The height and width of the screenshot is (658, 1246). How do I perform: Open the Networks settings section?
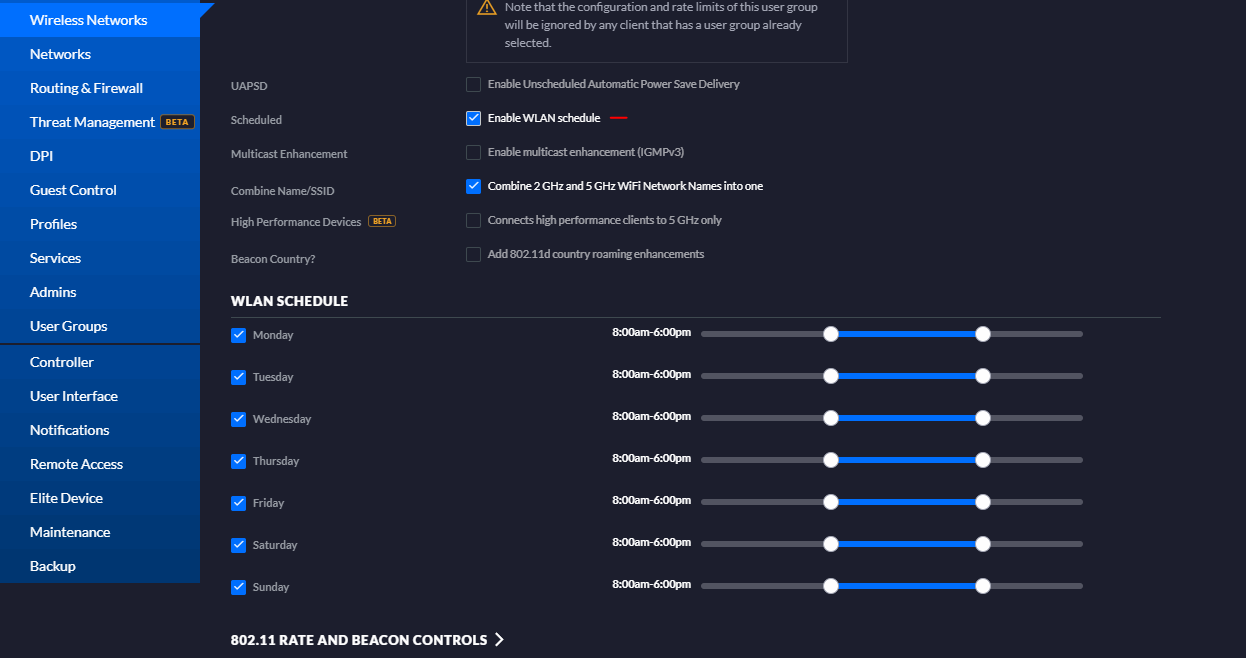tap(60, 54)
